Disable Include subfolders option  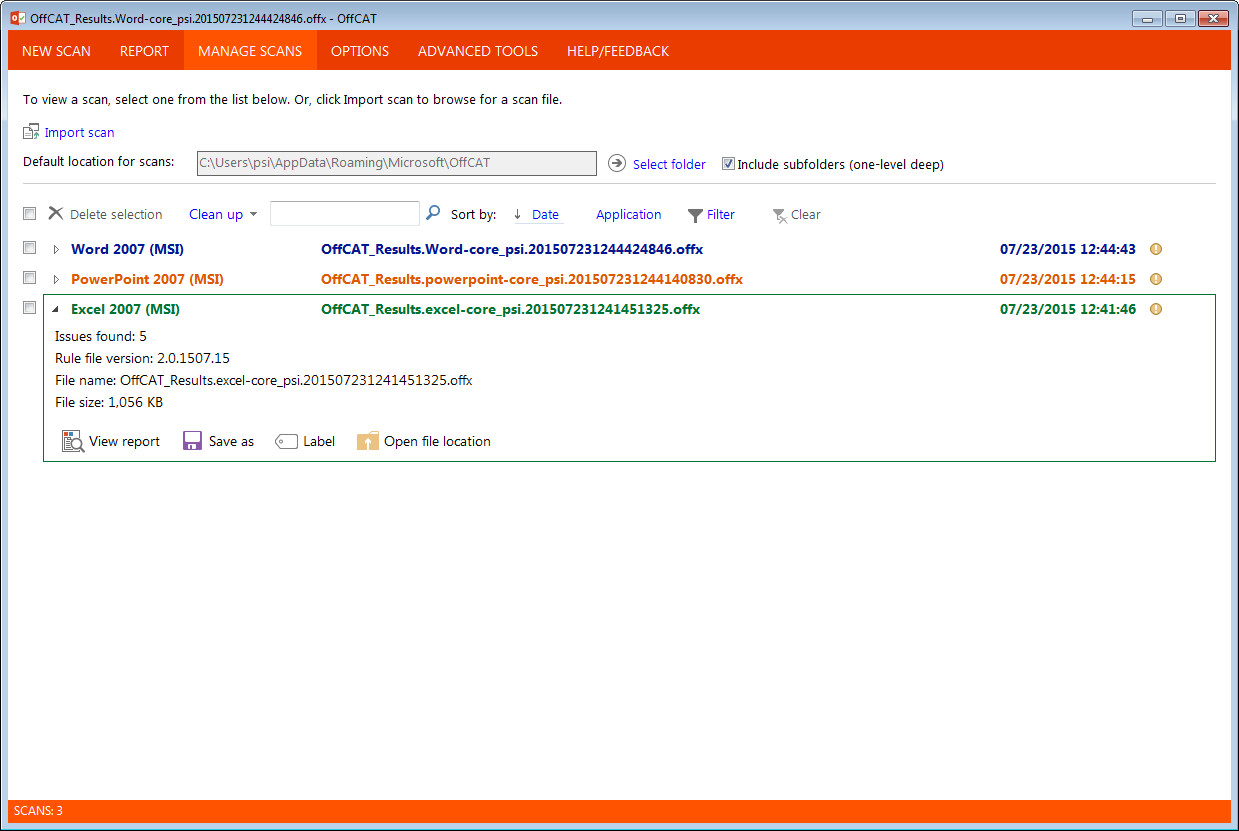tap(728, 163)
